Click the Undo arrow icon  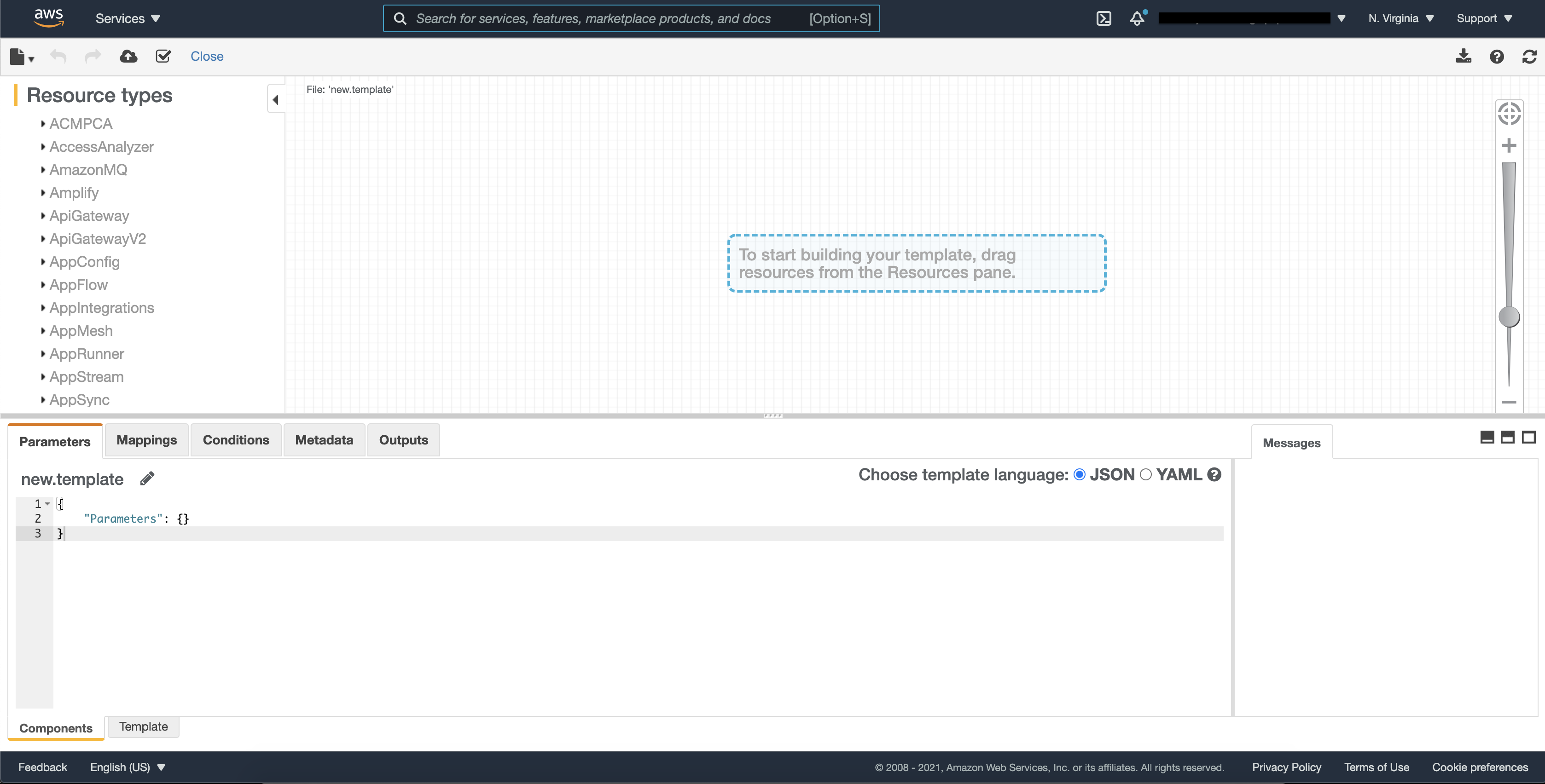[x=58, y=56]
